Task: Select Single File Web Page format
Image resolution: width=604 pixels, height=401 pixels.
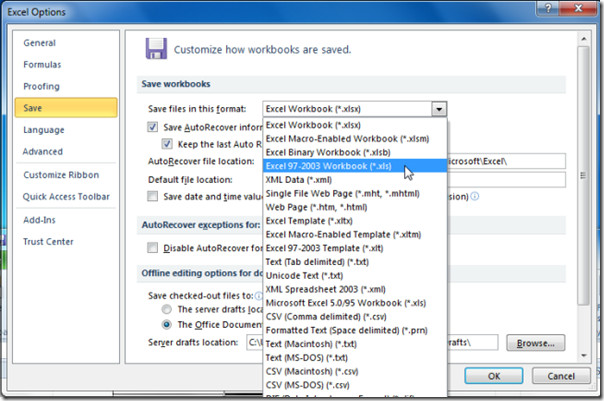Action: pyautogui.click(x=355, y=193)
